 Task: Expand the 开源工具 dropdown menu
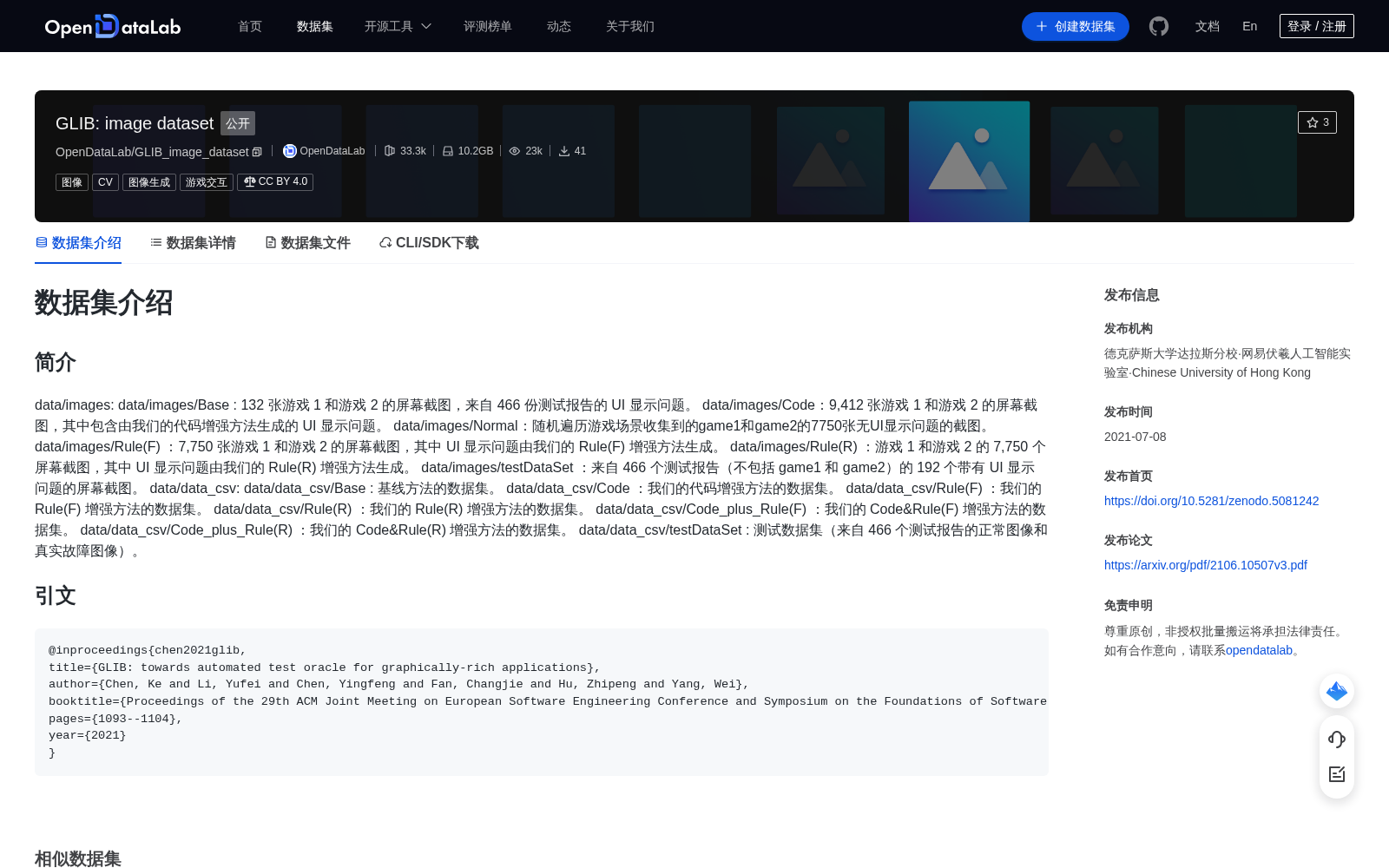[x=398, y=26]
